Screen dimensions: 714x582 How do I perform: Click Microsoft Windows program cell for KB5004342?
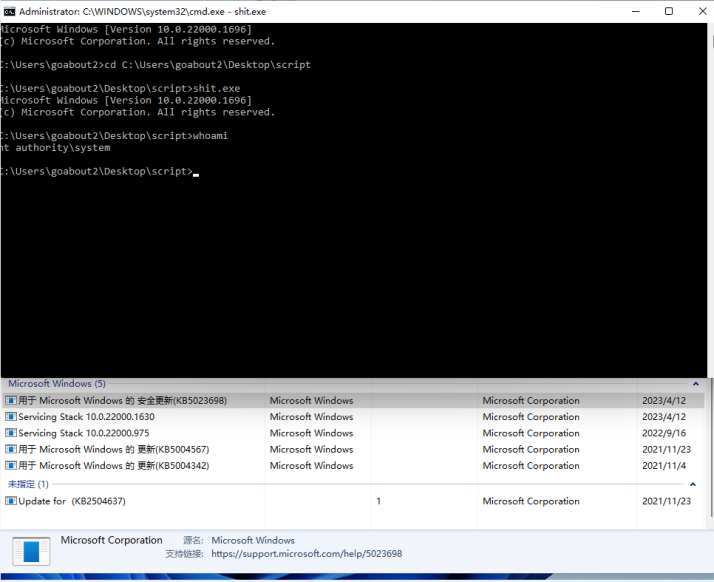[x=311, y=466]
